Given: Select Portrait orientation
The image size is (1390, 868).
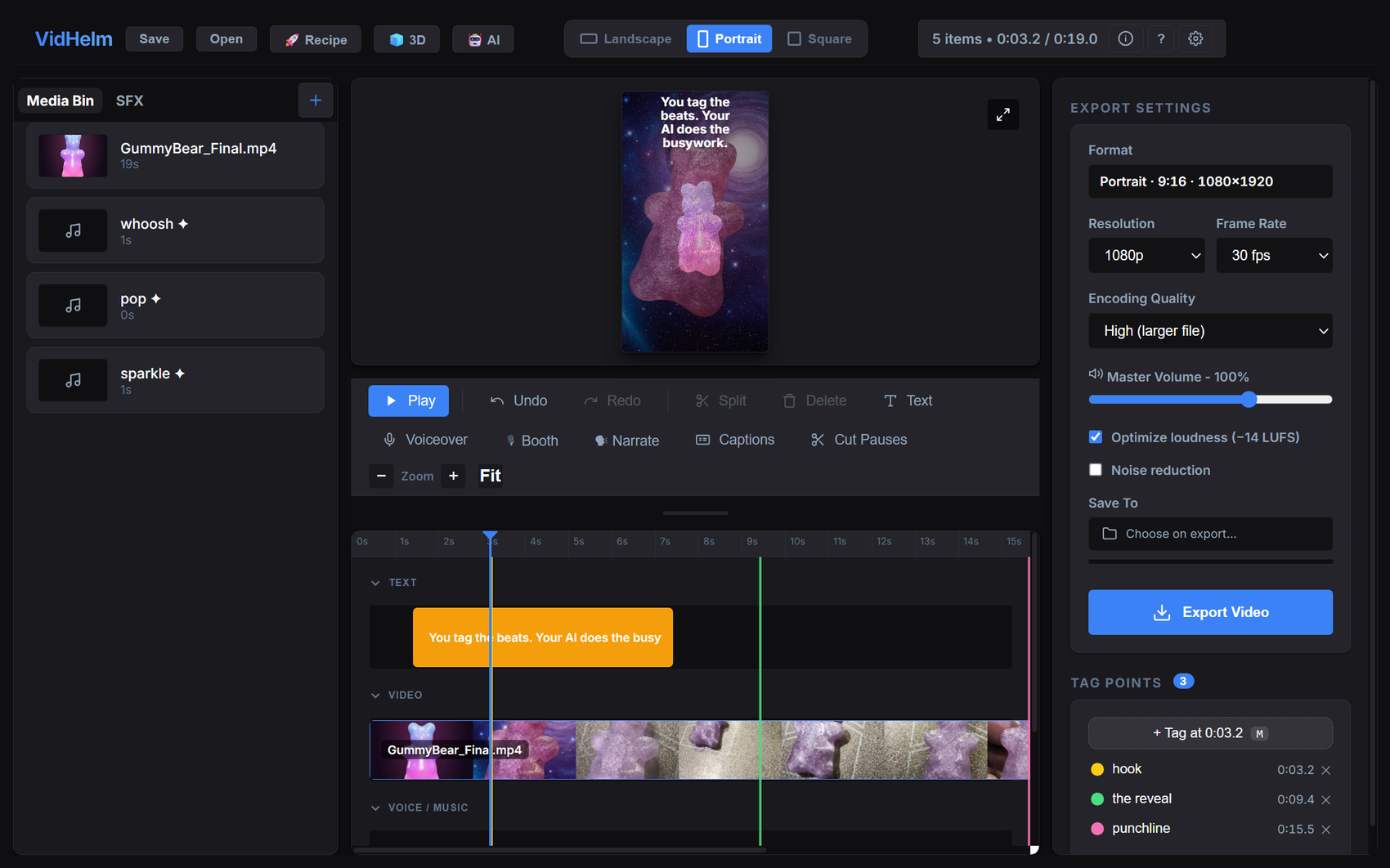Looking at the screenshot, I should click(729, 38).
